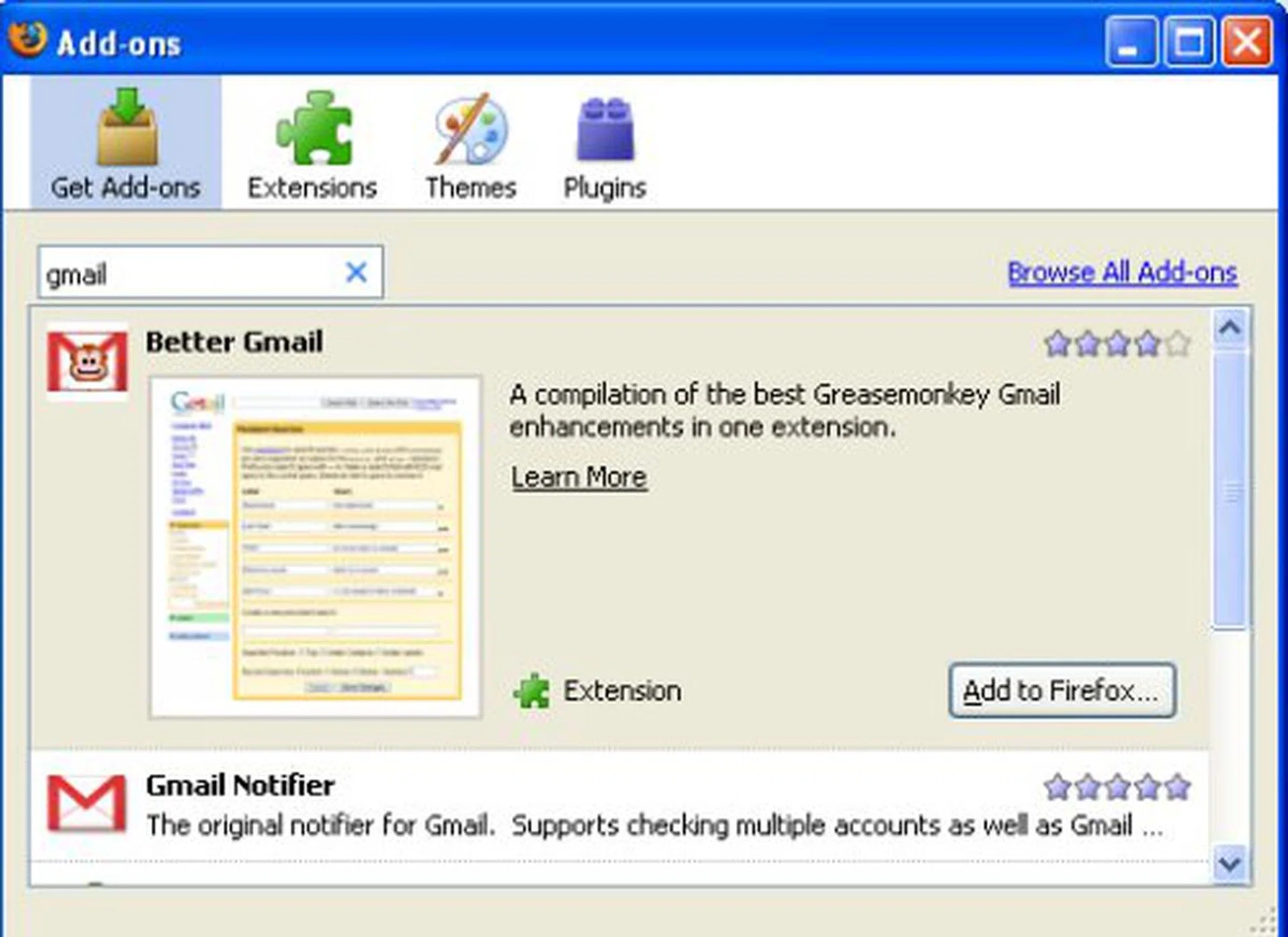
Task: Click the Firefox logo in title bar
Action: [28, 39]
